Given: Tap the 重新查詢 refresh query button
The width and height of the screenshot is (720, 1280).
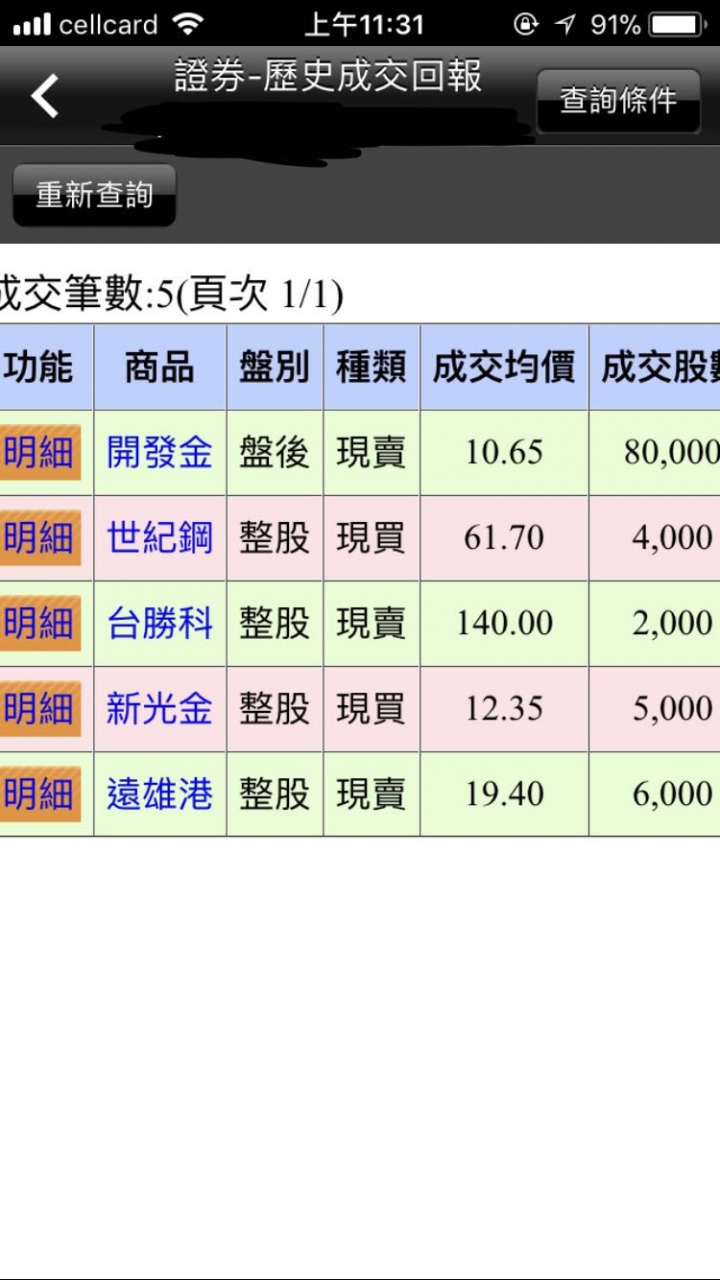Looking at the screenshot, I should coord(94,194).
